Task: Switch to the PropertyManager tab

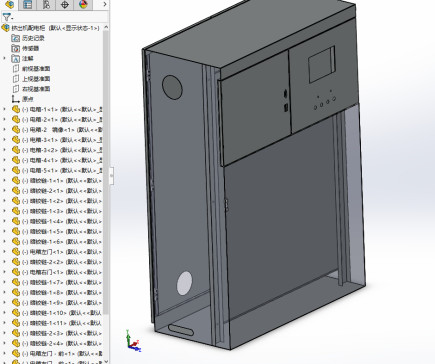Action: pyautogui.click(x=28, y=4)
